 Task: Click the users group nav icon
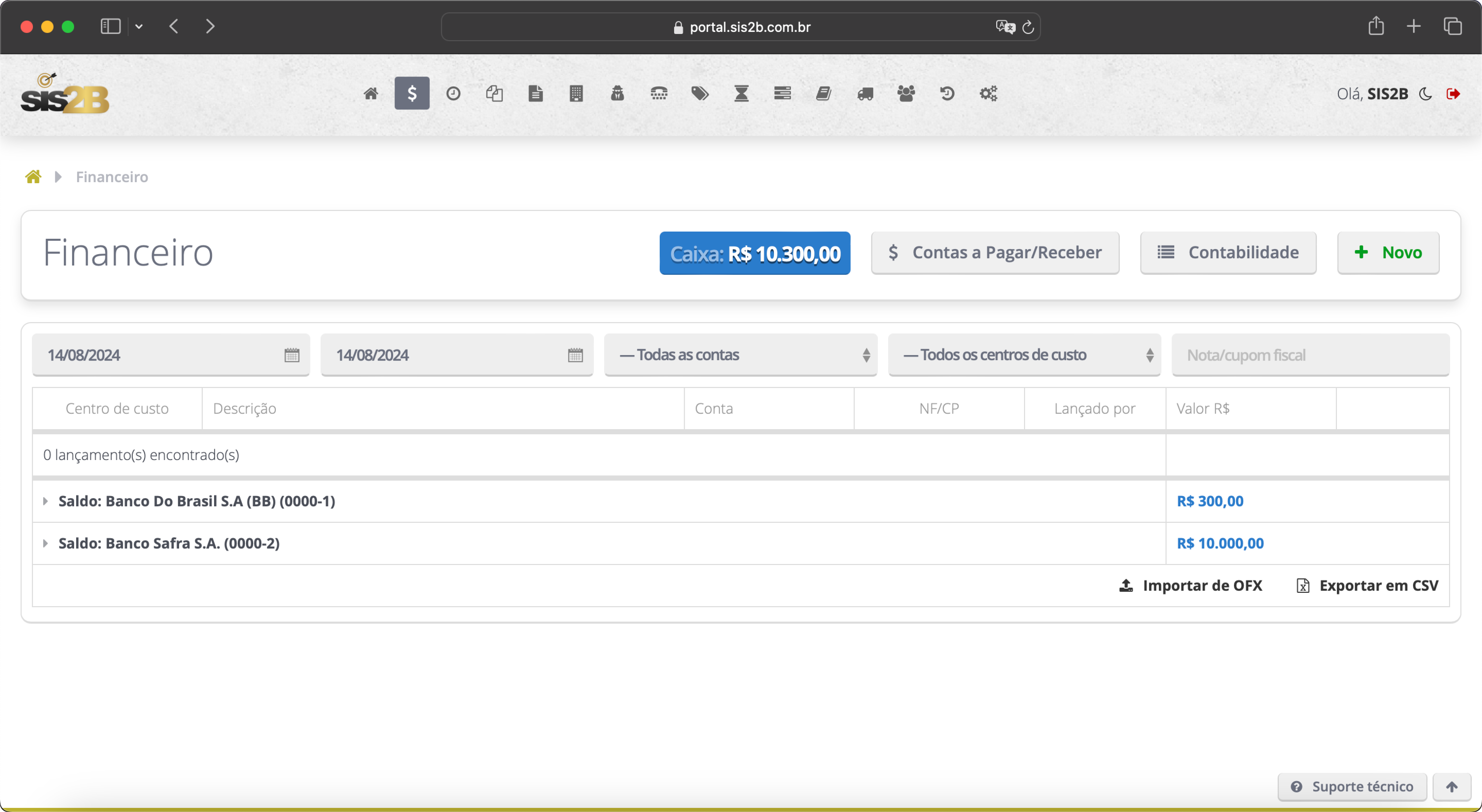click(906, 93)
